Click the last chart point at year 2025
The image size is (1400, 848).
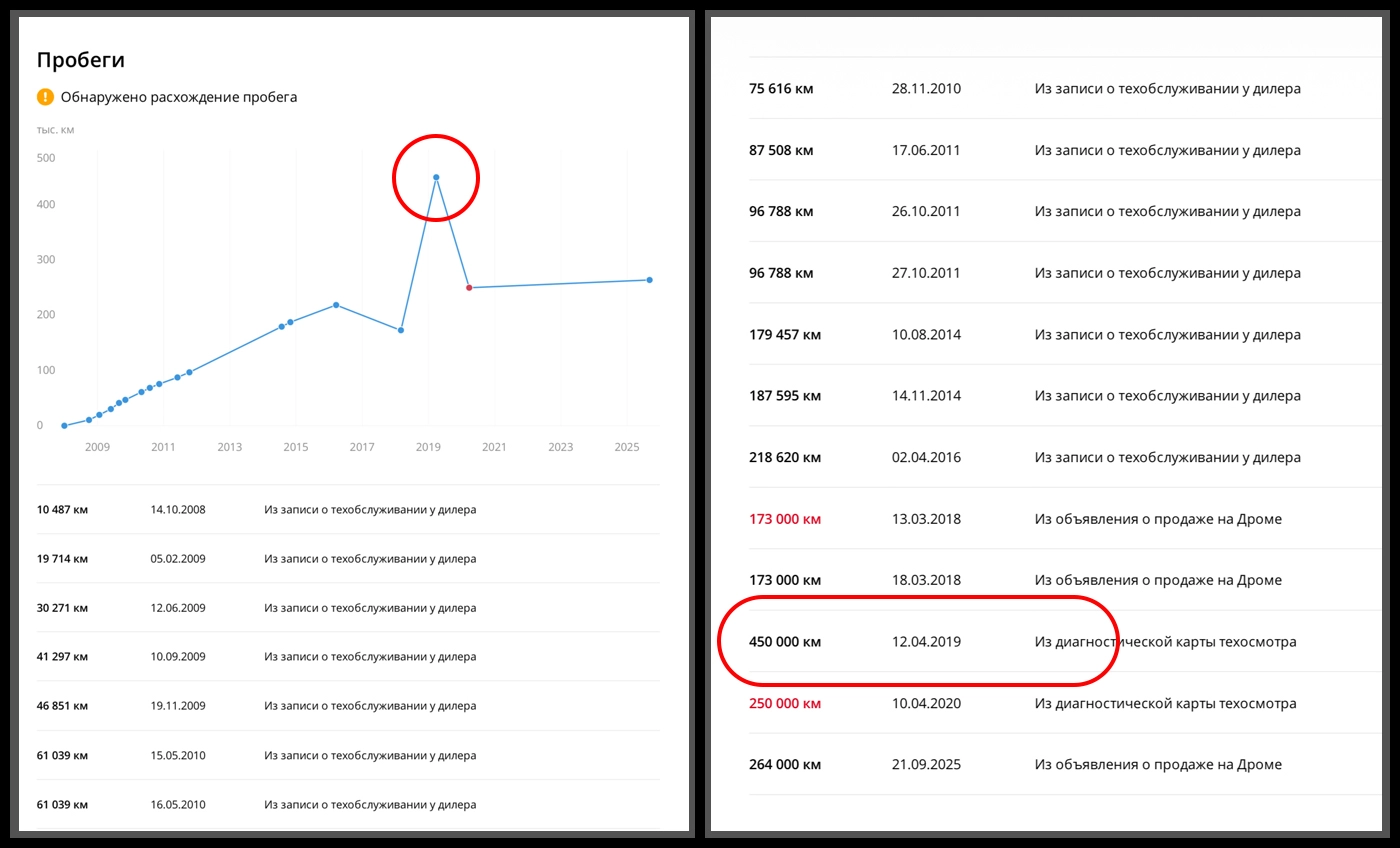649,280
